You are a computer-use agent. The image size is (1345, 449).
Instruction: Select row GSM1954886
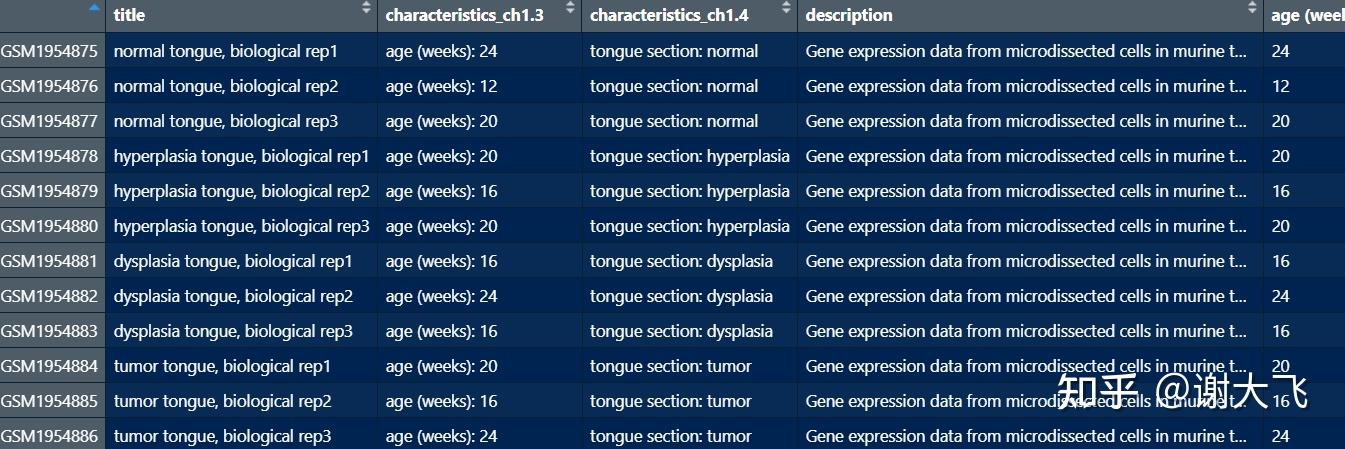coord(50,436)
